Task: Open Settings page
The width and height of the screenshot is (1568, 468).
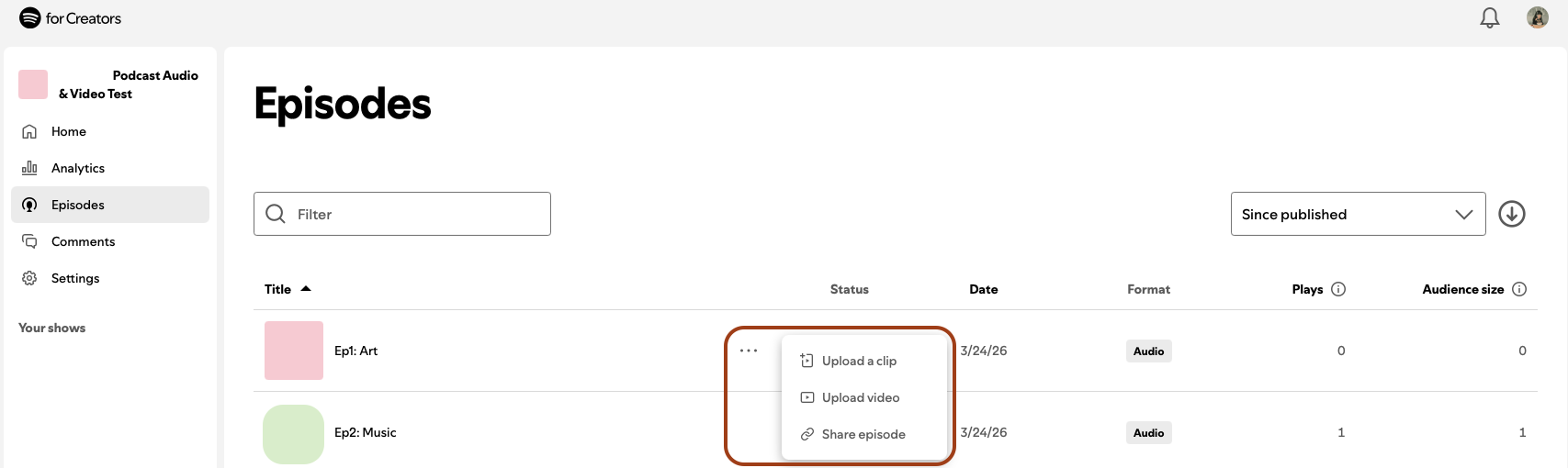Action: (x=110, y=278)
